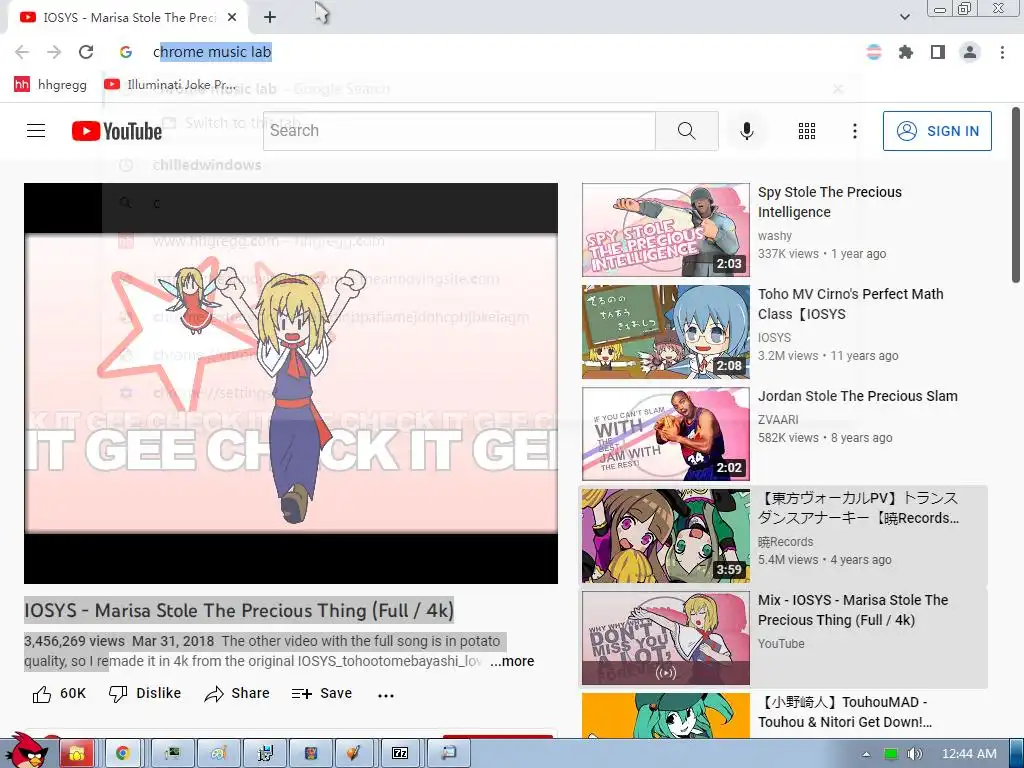
Task: Expand description with ...more
Action: pos(512,661)
